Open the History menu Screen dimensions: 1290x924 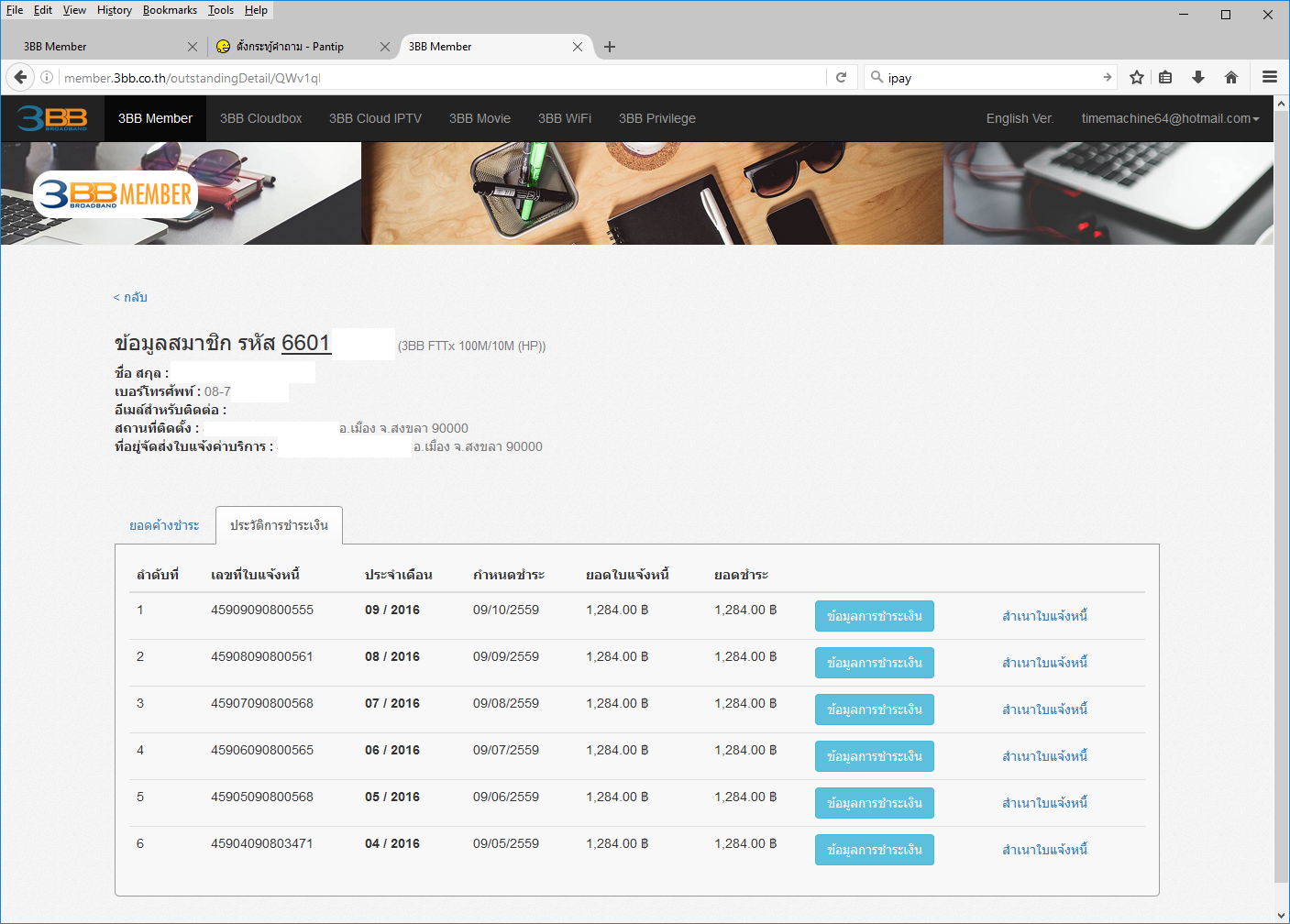pyautogui.click(x=115, y=10)
